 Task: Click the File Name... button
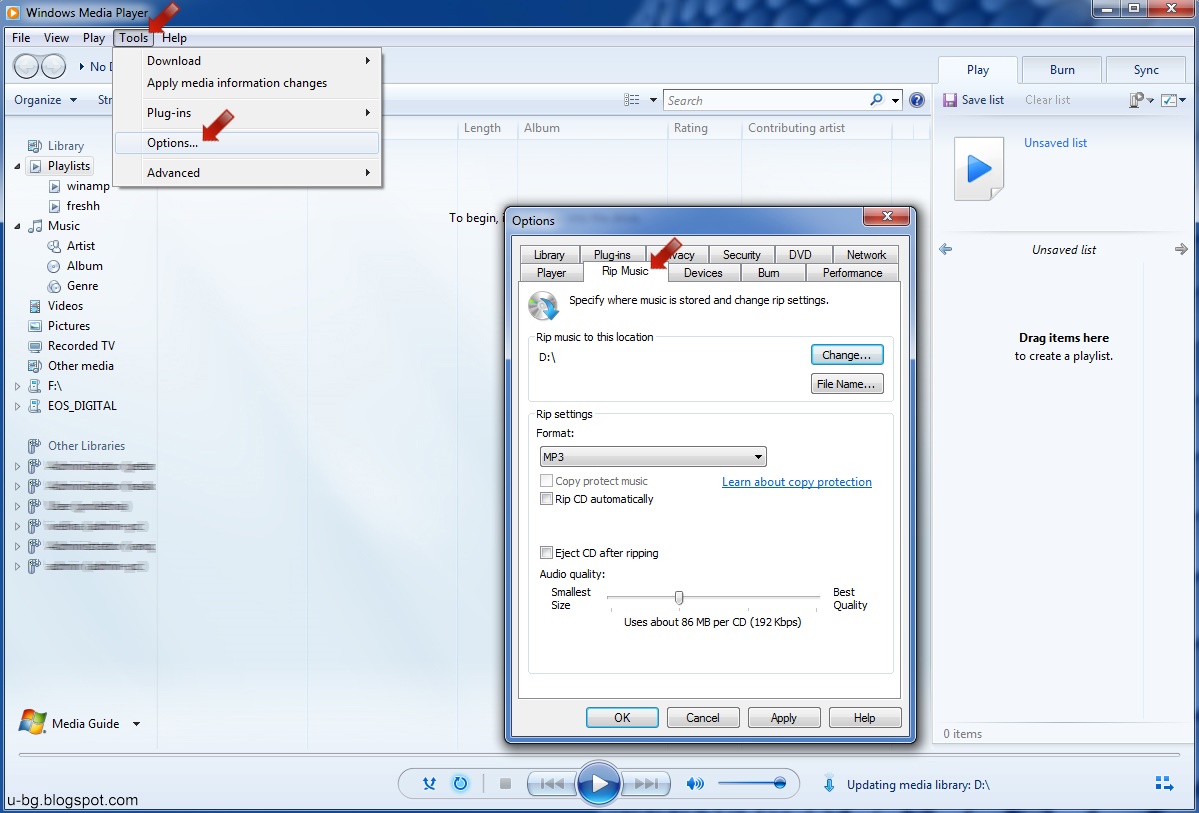[846, 384]
